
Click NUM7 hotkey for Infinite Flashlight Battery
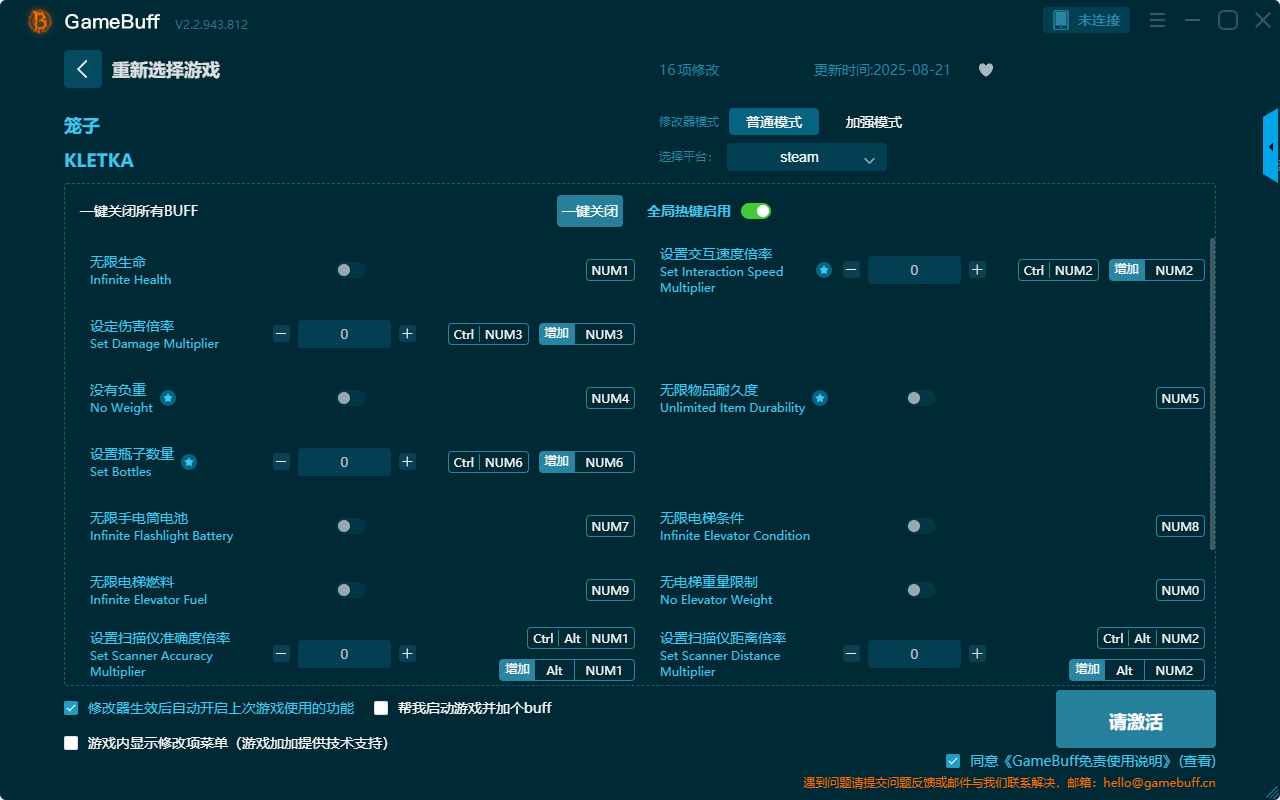[610, 526]
